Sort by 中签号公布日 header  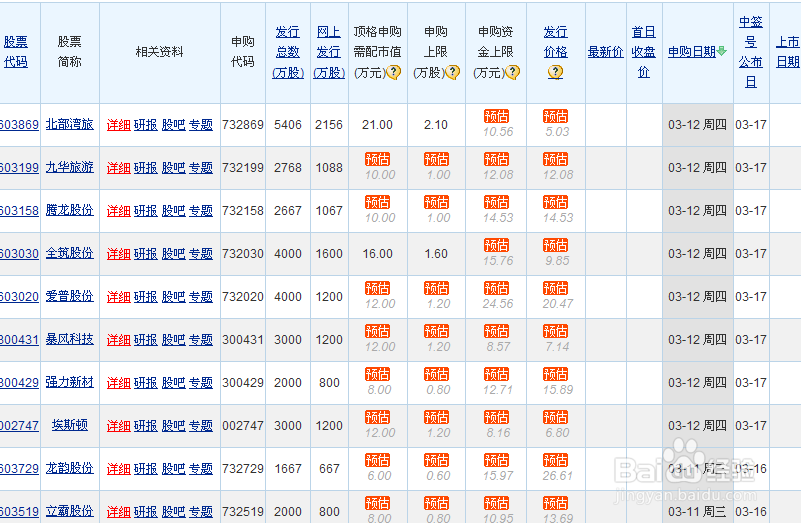(750, 52)
